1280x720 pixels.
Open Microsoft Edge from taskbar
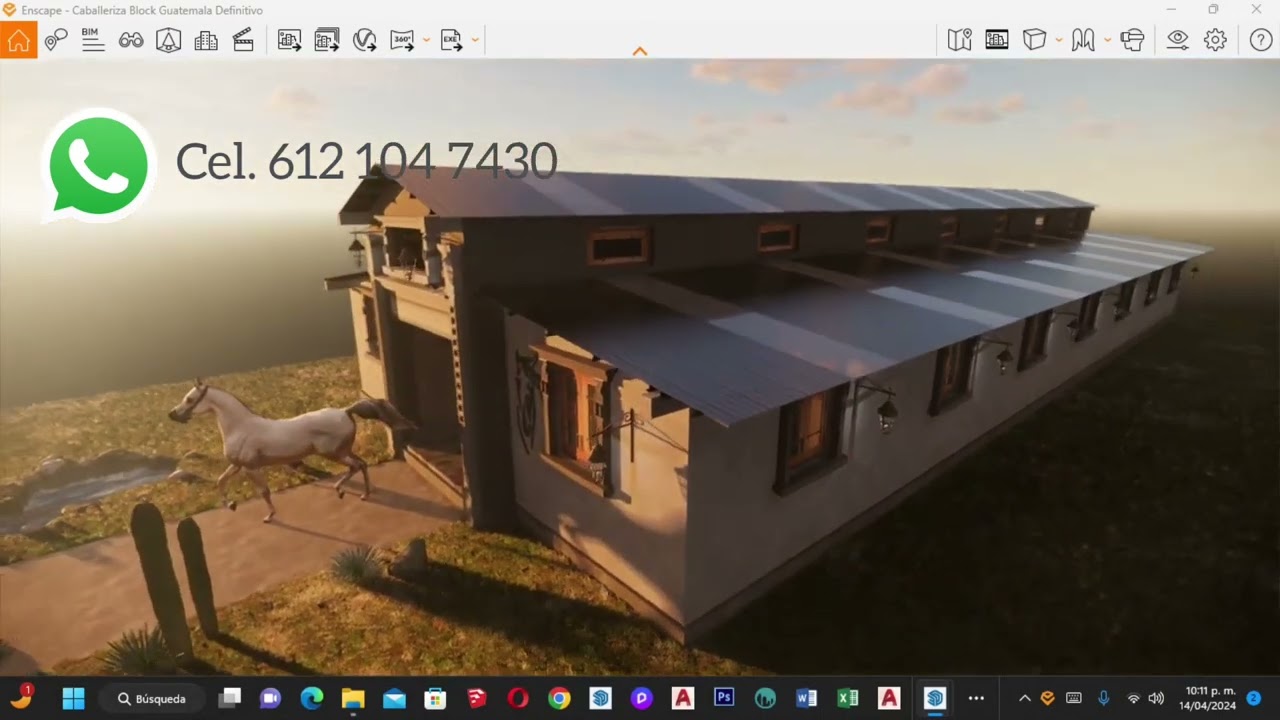312,698
